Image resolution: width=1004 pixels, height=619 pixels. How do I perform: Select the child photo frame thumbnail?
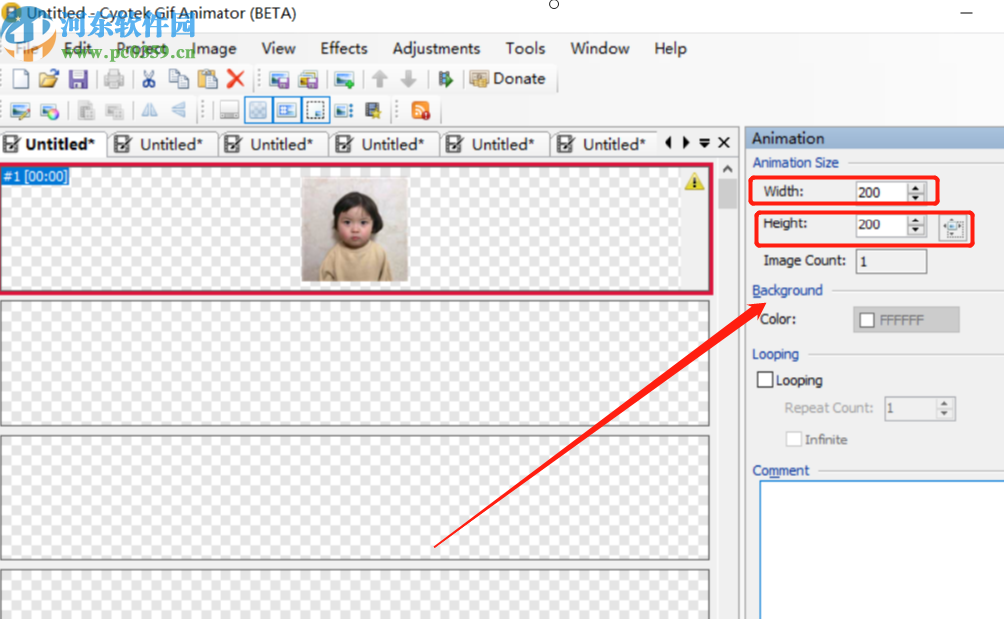tap(355, 229)
